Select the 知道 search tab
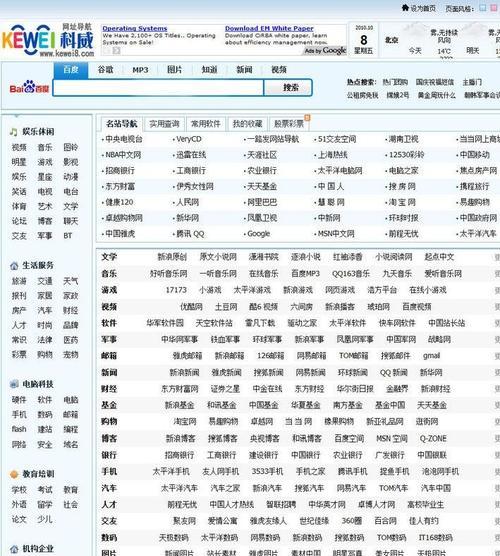Image resolution: width=500 pixels, height=556 pixels. click(x=209, y=70)
